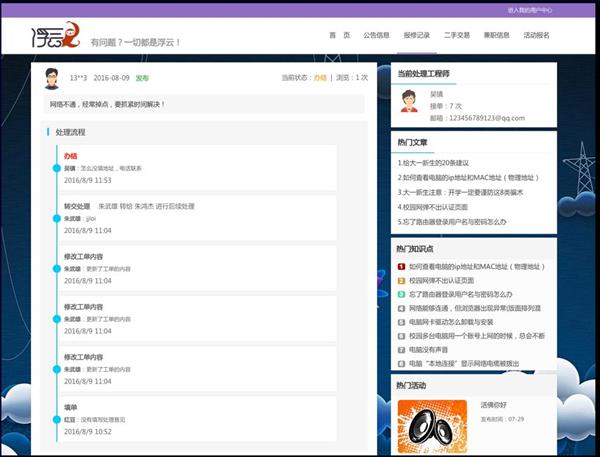Open the 兼职信息 navigation item
Image resolution: width=600 pixels, height=457 pixels.
[496, 35]
